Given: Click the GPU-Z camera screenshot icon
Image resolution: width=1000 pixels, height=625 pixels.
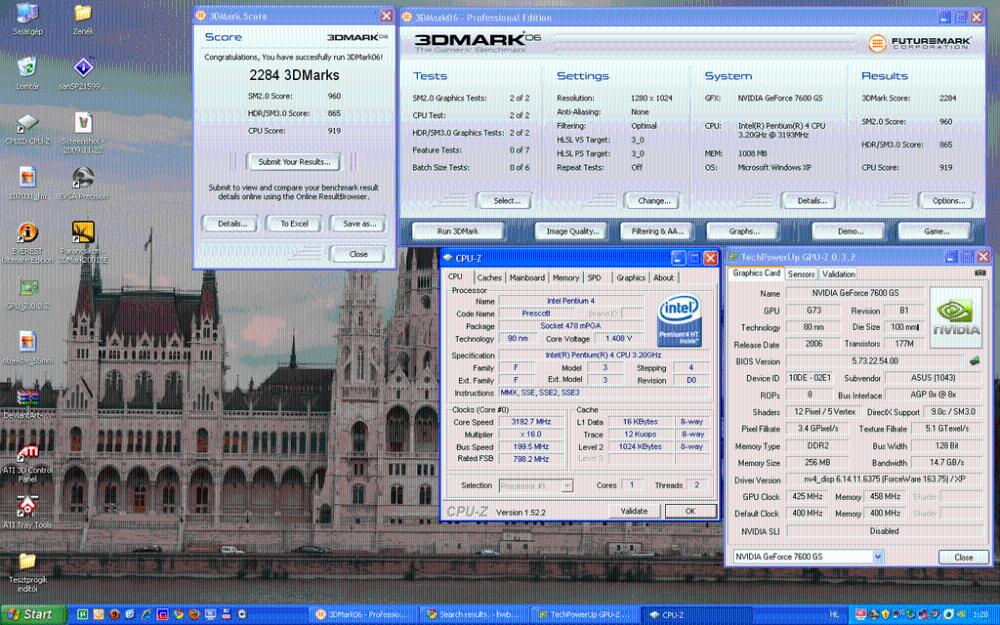Looking at the screenshot, I should [980, 274].
